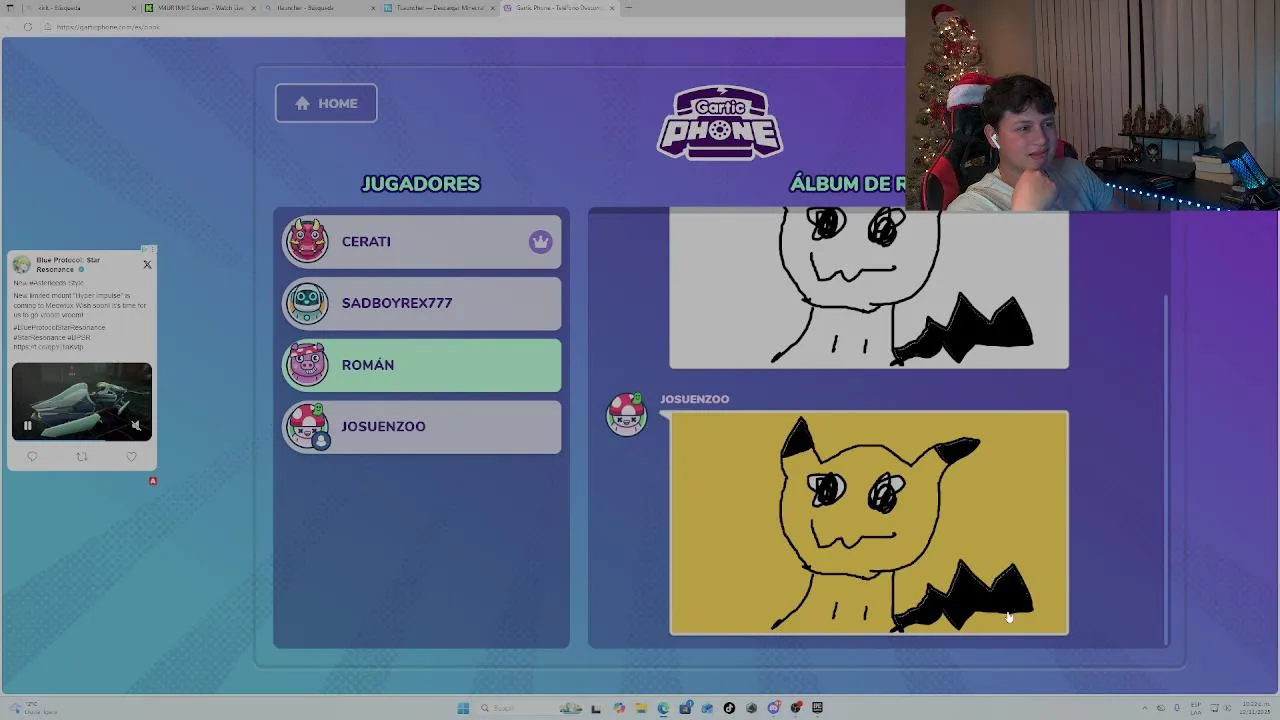
Task: Open the Windows Start menu
Action: (x=463, y=708)
